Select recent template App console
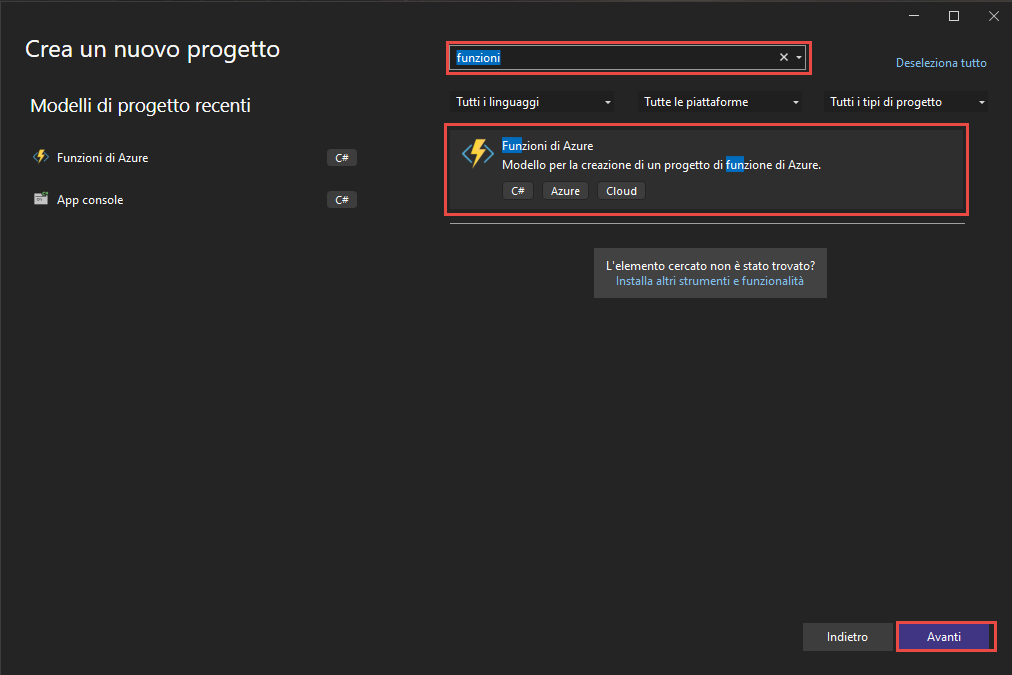 194,199
